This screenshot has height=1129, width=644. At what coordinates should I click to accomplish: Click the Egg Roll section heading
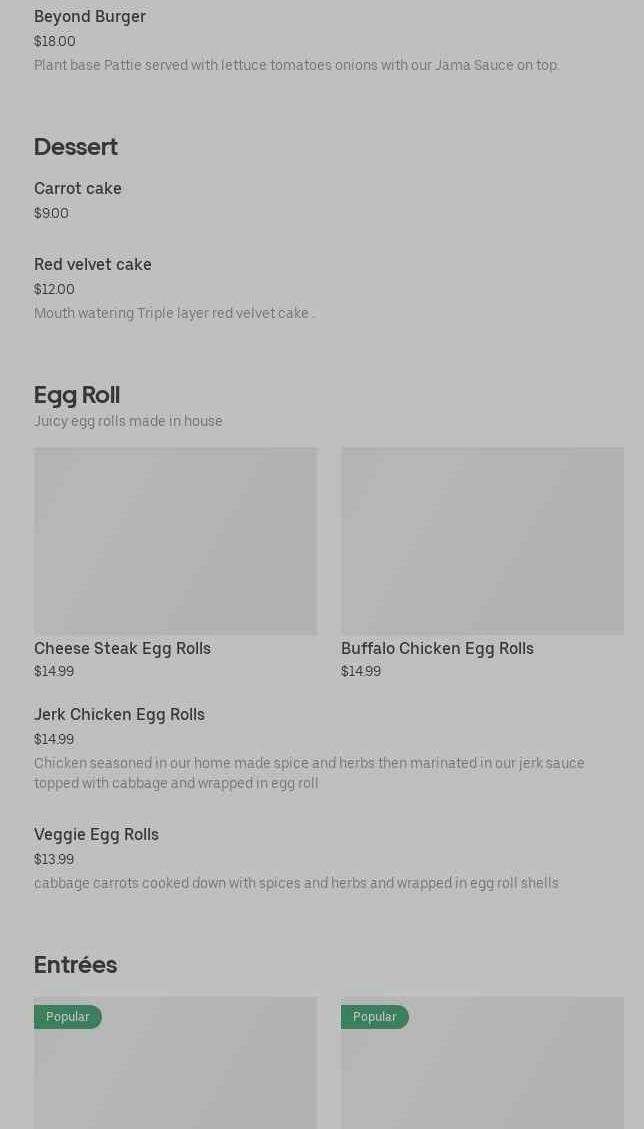pos(77,395)
